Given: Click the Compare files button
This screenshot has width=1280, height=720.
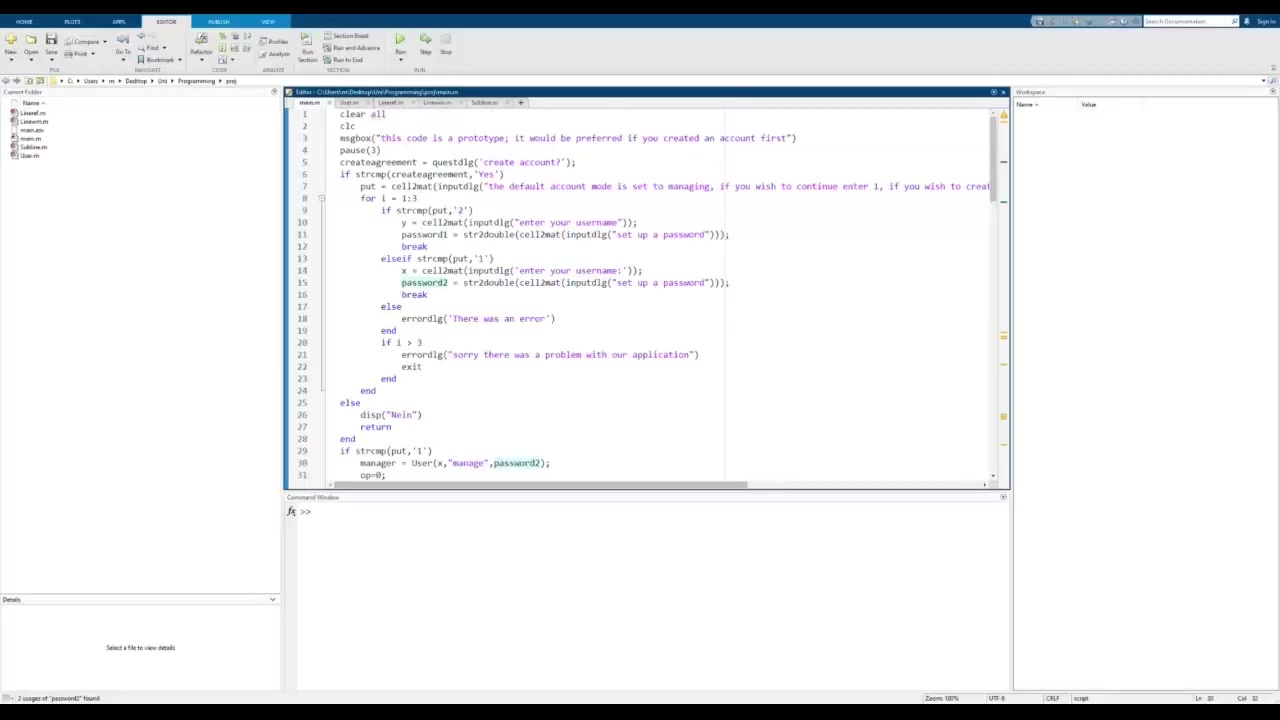Looking at the screenshot, I should [83, 41].
